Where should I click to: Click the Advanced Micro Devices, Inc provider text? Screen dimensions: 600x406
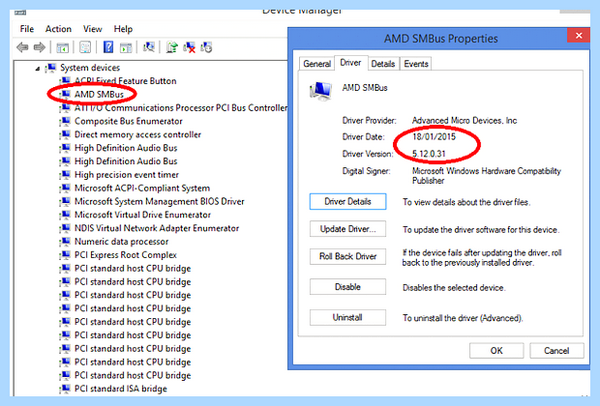click(465, 121)
